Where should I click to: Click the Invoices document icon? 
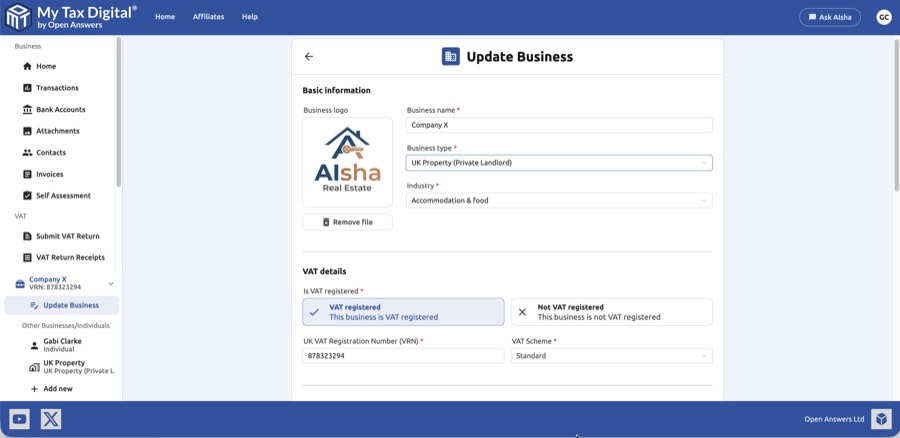pos(27,174)
